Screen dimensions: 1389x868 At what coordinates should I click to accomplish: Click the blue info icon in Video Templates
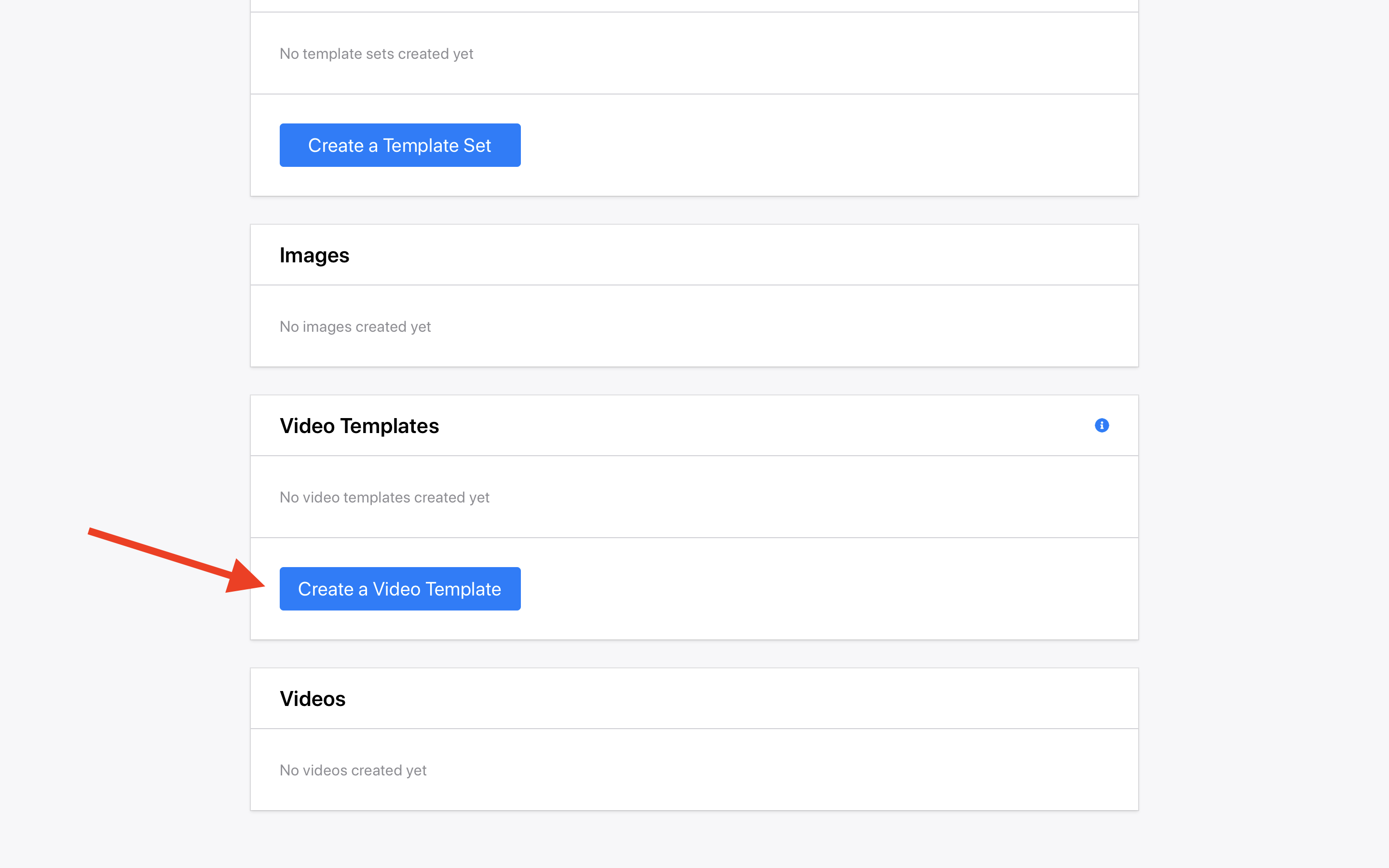tap(1102, 425)
